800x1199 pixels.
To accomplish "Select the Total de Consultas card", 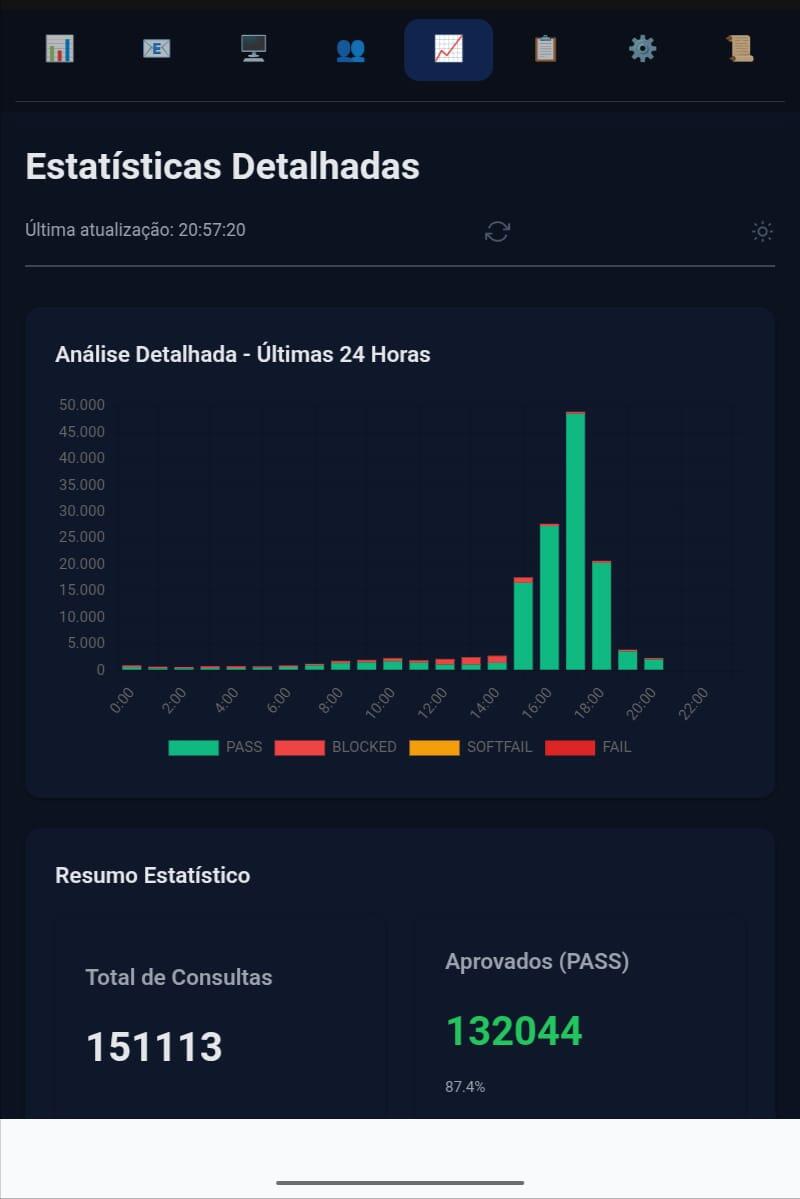I will point(220,1017).
